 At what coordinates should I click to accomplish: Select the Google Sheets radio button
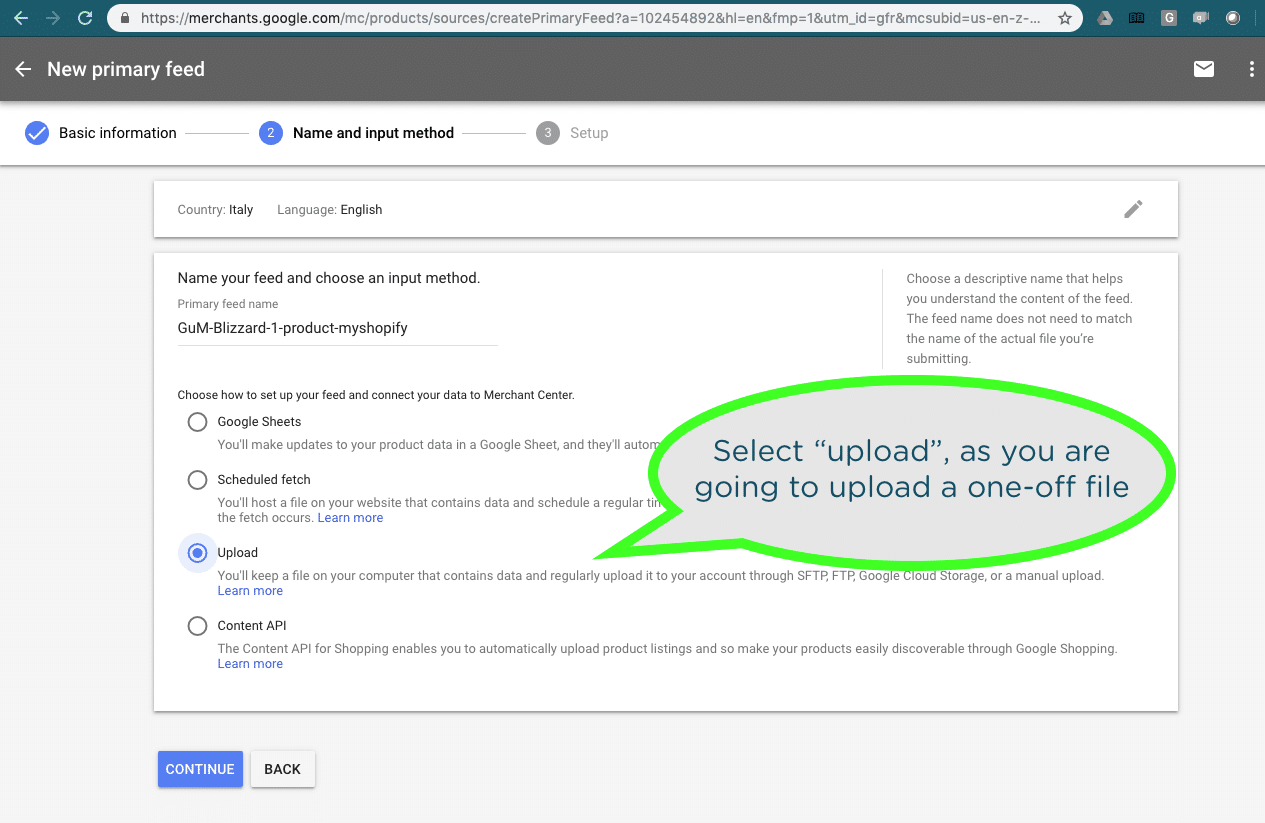tap(198, 422)
